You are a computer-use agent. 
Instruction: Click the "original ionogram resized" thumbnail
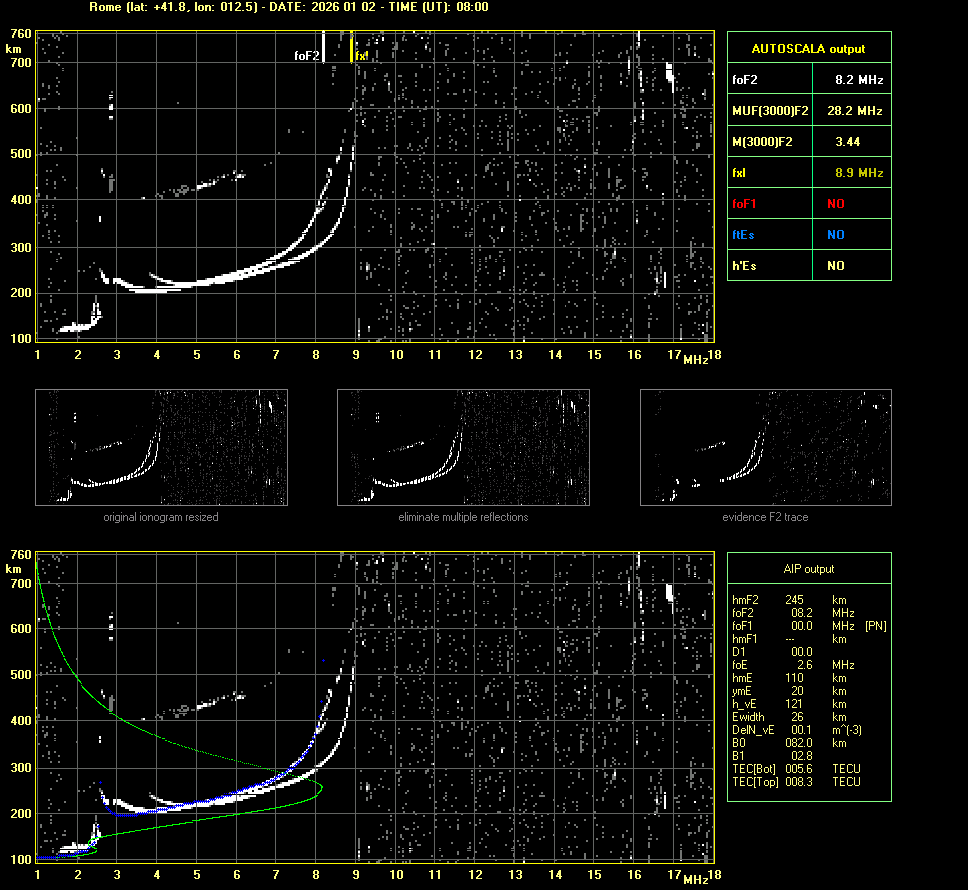tap(161, 447)
